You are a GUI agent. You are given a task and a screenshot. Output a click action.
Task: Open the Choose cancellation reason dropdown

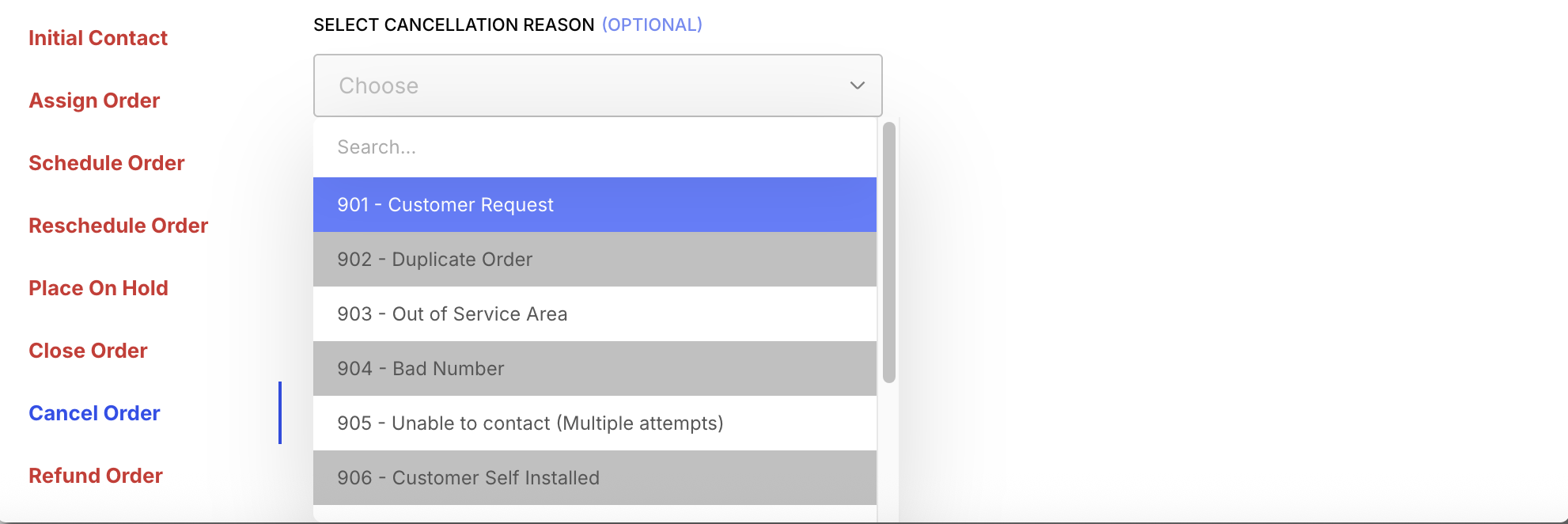tap(585, 85)
